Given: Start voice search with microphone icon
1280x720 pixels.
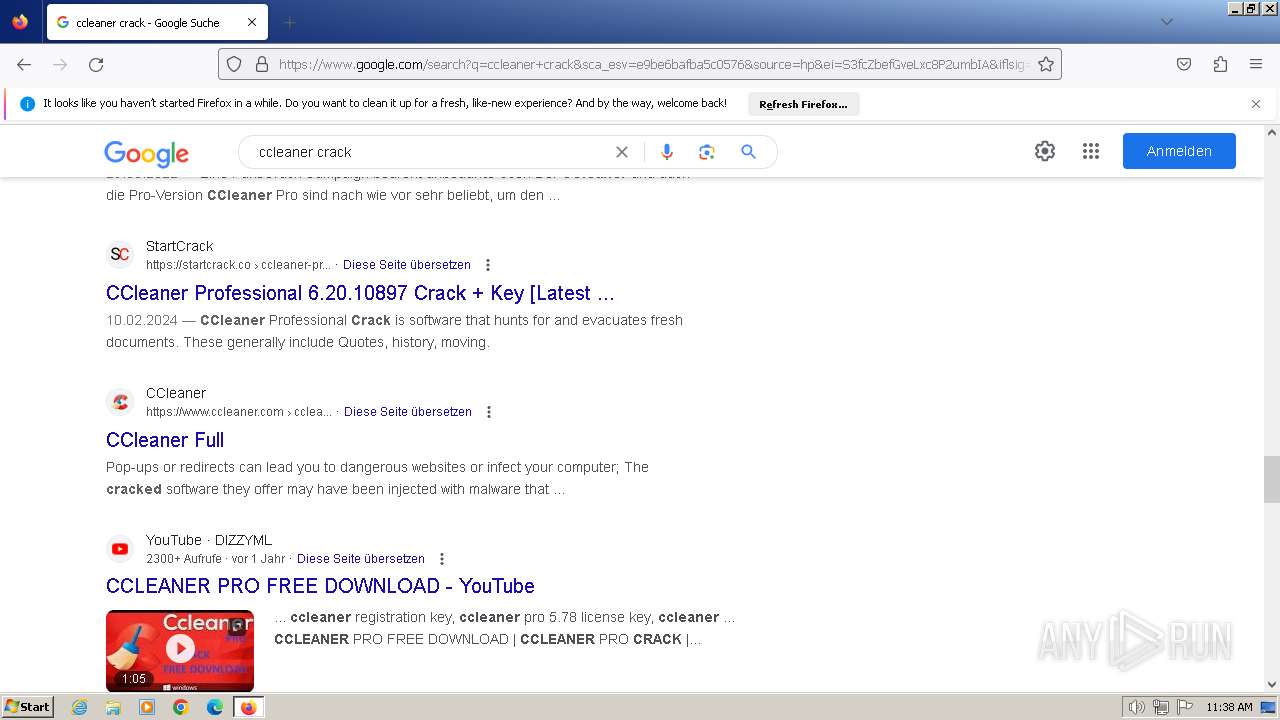Looking at the screenshot, I should 667,152.
